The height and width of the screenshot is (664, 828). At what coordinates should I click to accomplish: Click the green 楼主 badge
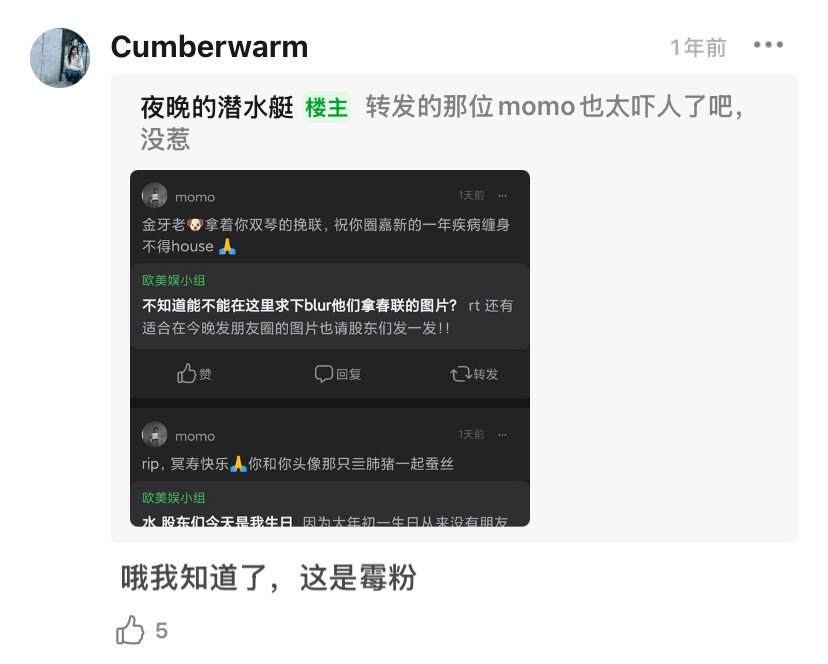point(326,108)
